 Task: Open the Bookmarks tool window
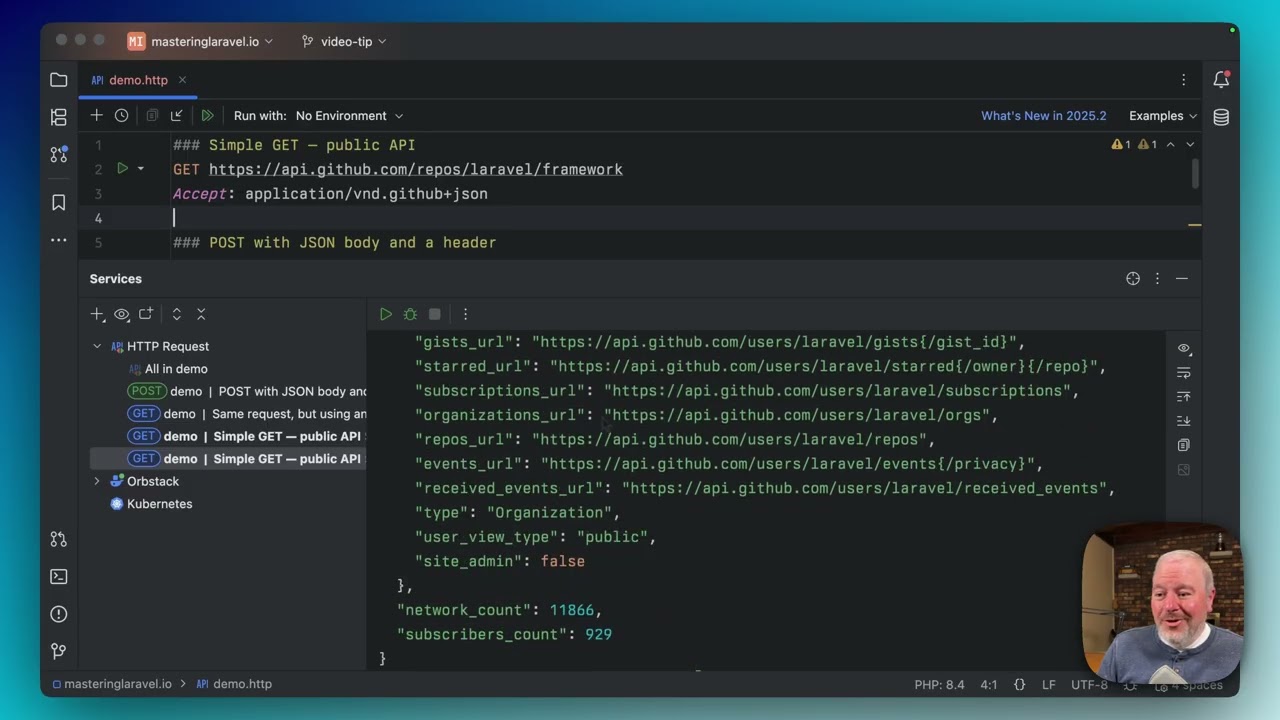59,203
